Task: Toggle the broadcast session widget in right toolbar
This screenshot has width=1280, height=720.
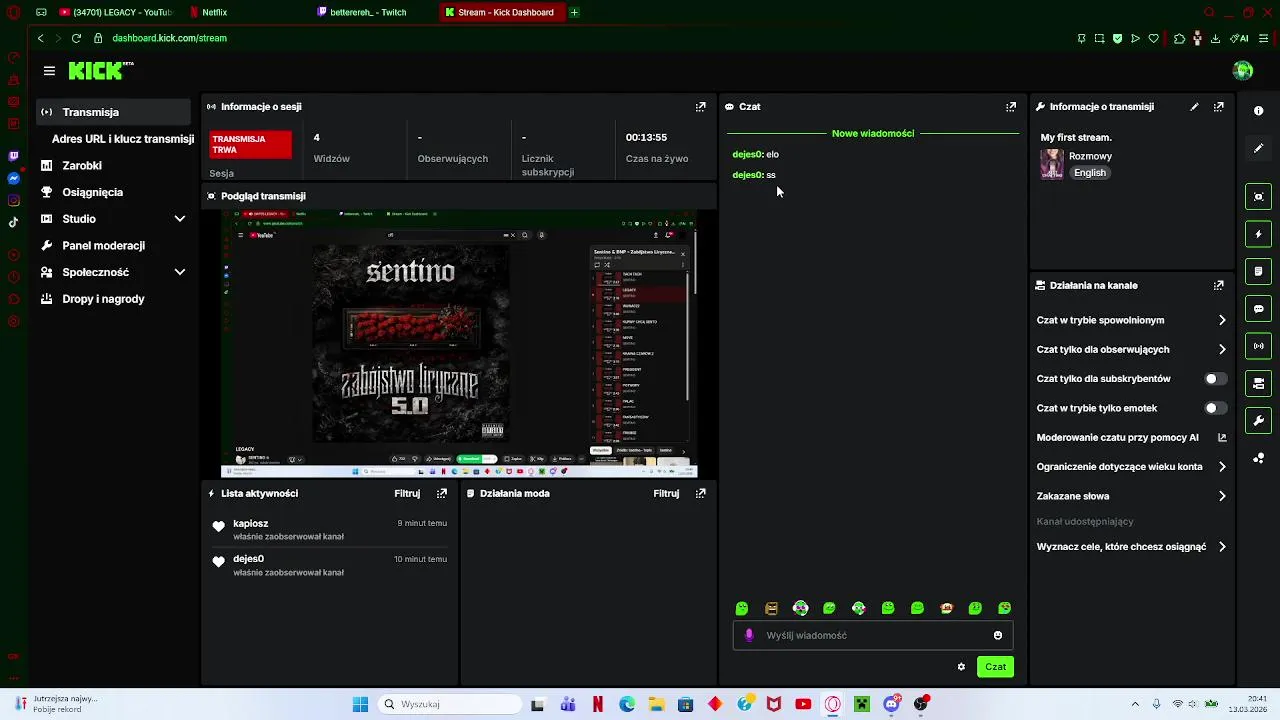Action: coord(1259,346)
